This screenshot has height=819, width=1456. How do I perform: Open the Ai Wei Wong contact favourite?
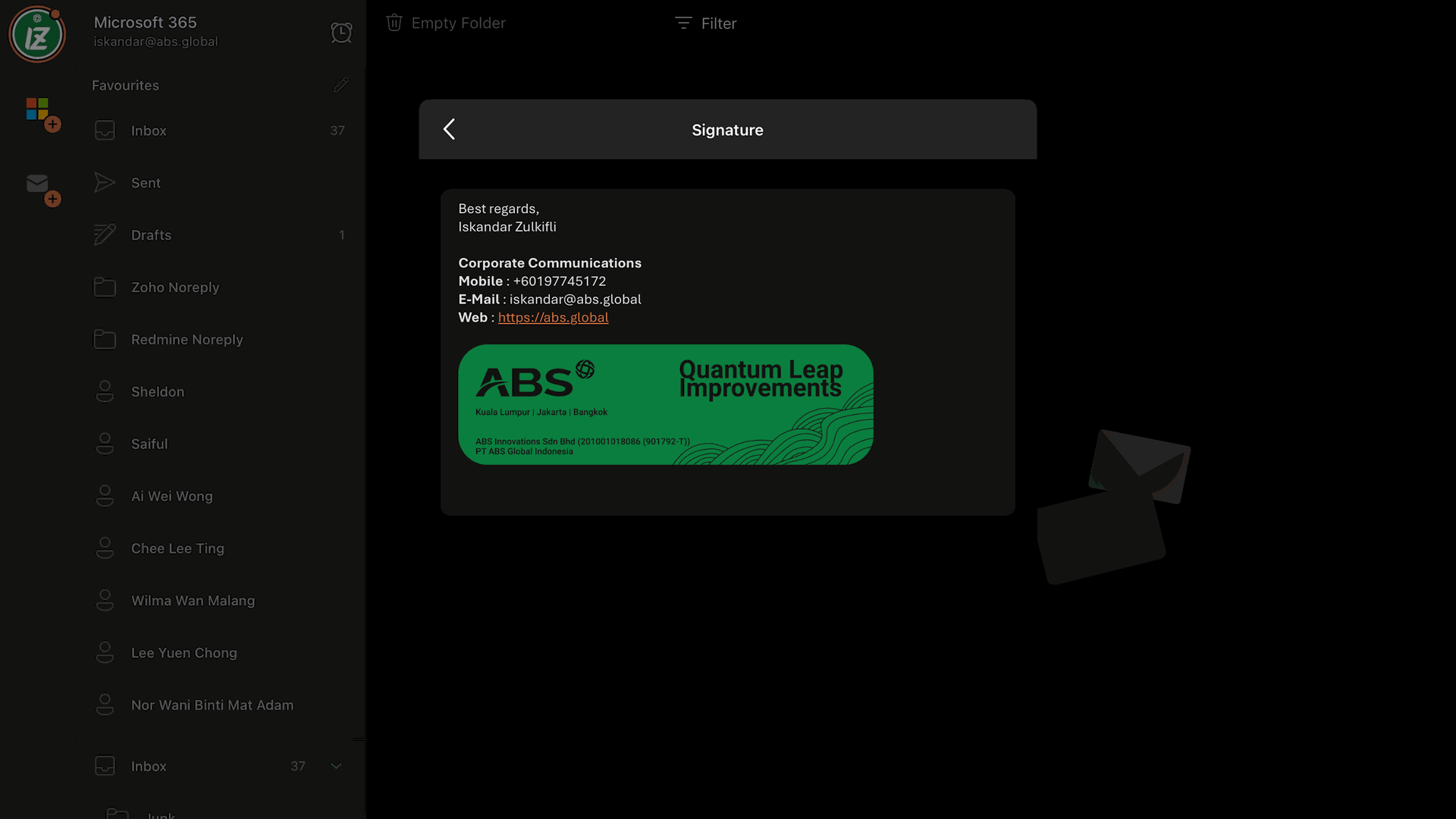point(171,496)
